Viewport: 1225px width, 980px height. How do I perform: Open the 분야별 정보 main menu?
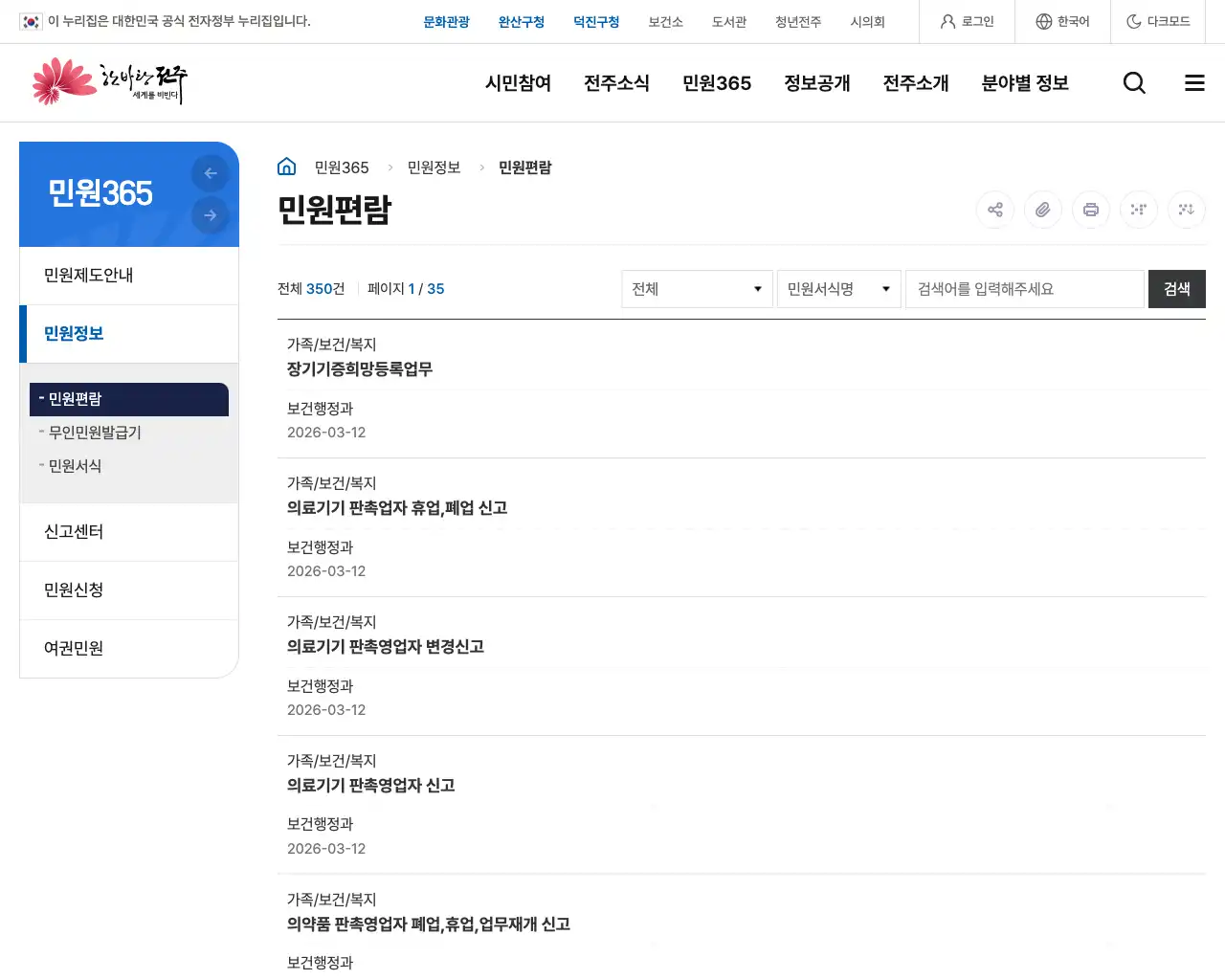(1025, 83)
